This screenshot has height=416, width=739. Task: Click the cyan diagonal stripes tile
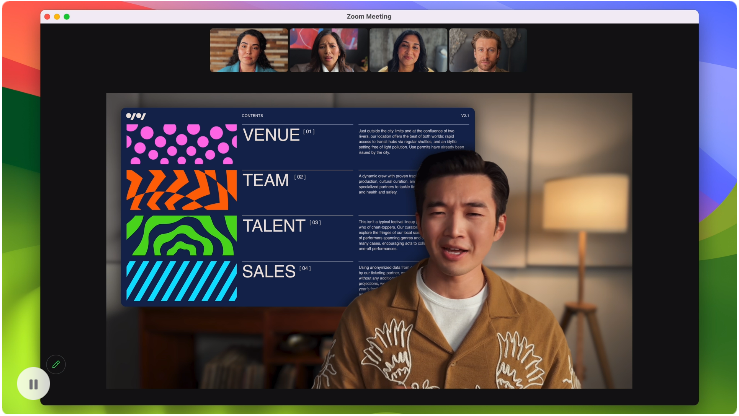pos(181,281)
